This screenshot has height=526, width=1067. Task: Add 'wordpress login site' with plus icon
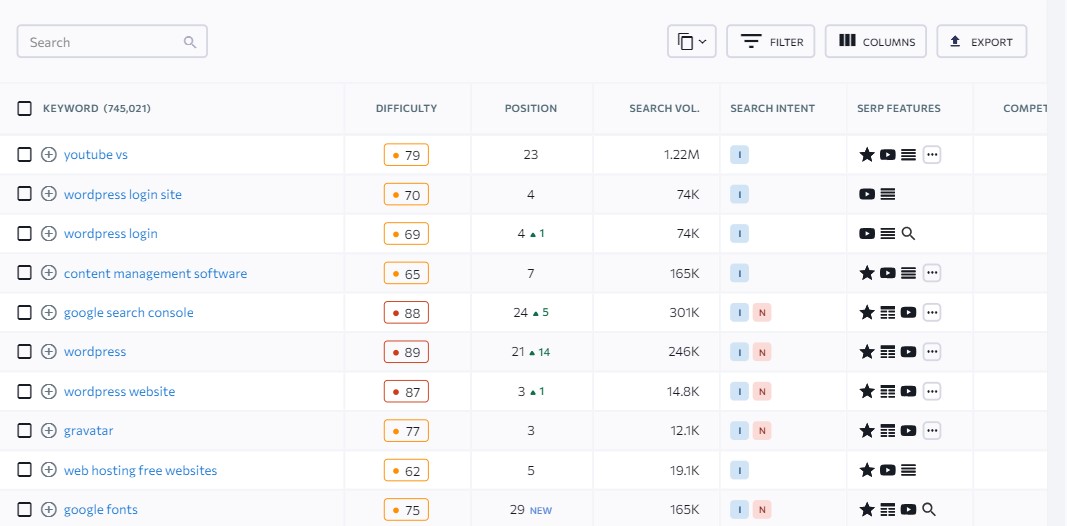pos(48,194)
